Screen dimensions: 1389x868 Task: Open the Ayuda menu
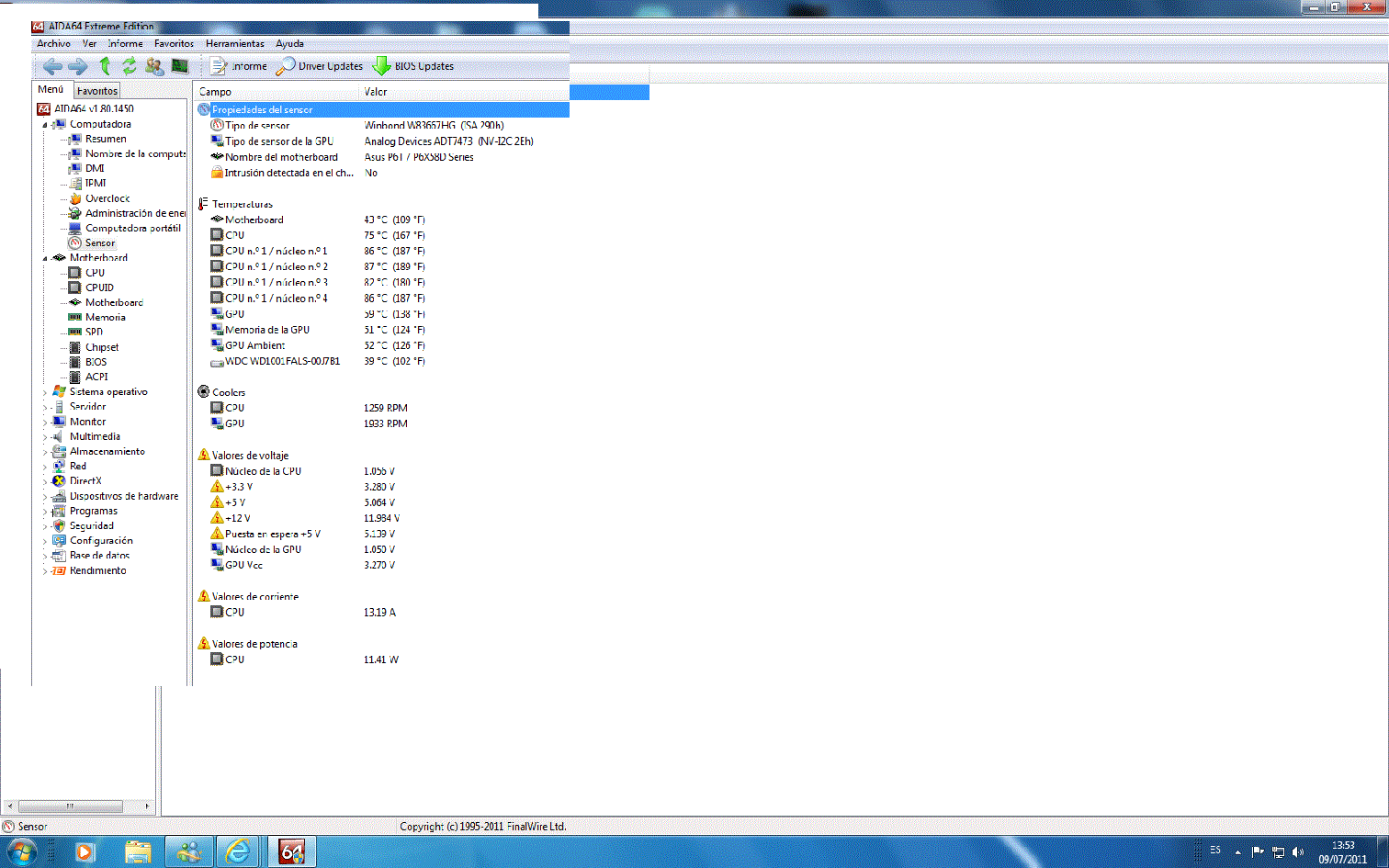click(x=289, y=43)
